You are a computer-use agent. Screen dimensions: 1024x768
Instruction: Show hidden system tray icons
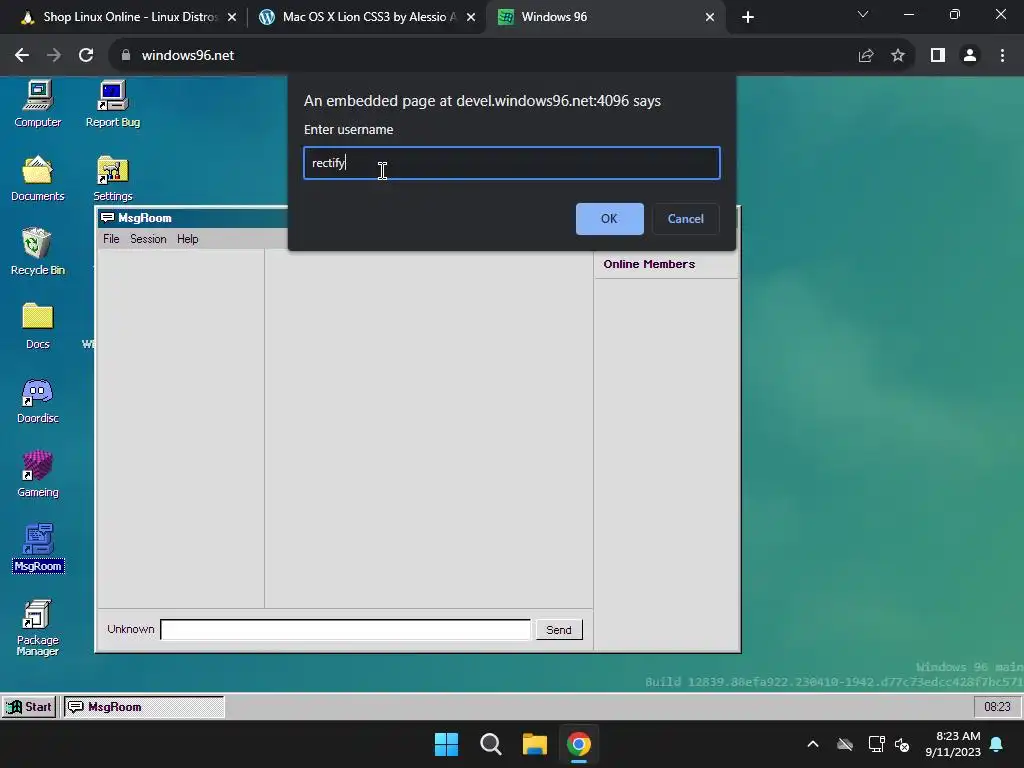point(813,744)
